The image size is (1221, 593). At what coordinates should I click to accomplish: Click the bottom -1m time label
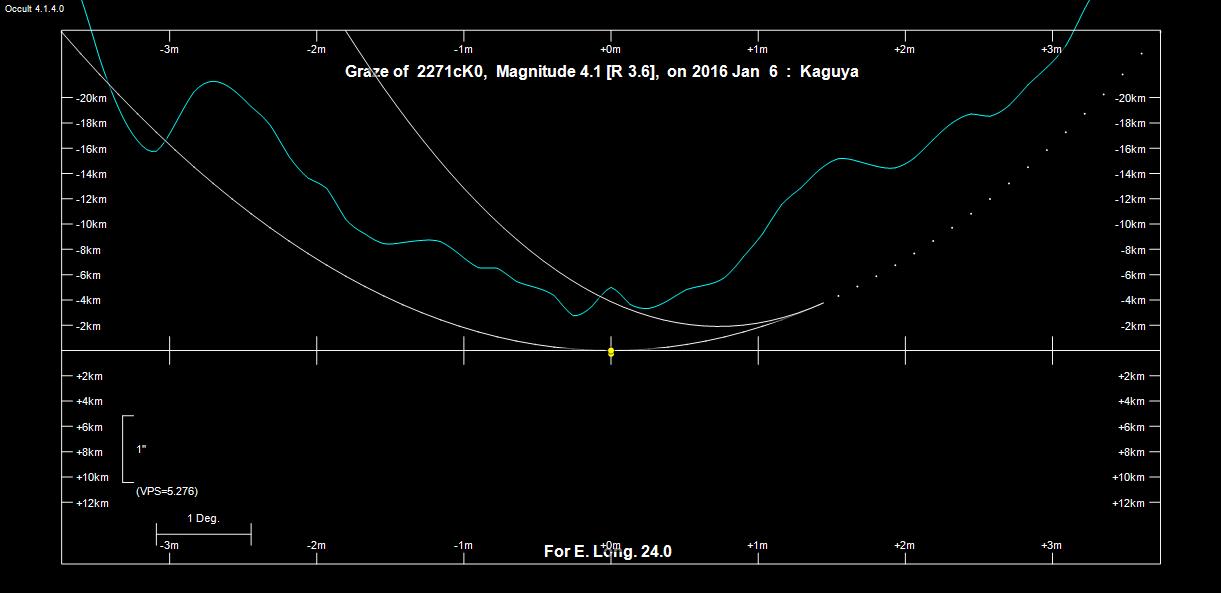tap(463, 545)
